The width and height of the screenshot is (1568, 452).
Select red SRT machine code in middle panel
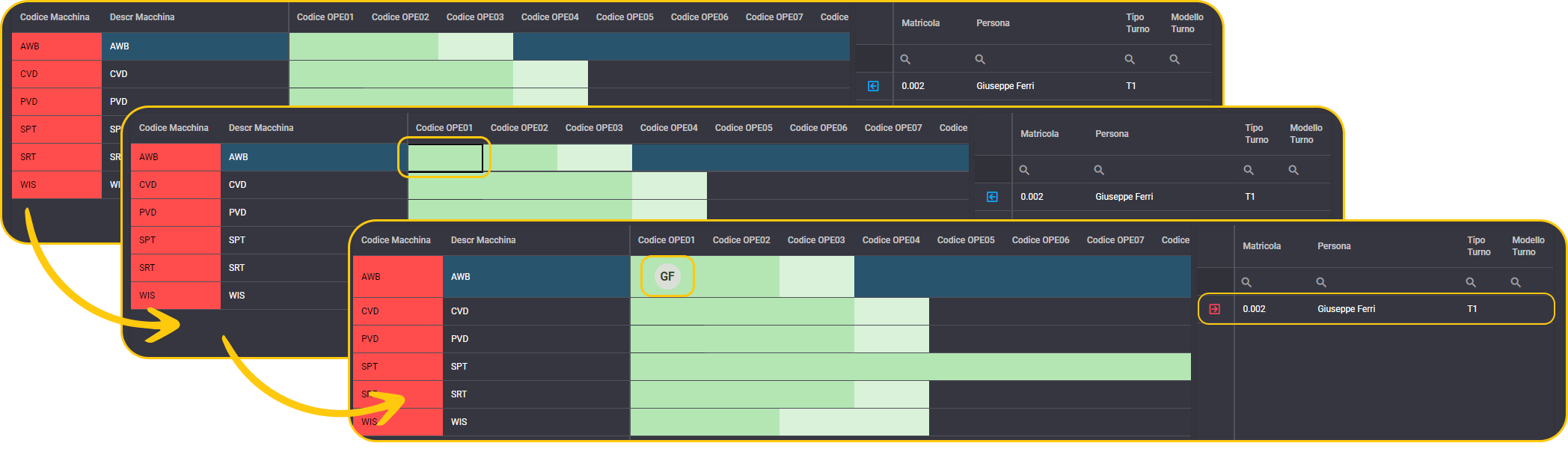click(176, 268)
